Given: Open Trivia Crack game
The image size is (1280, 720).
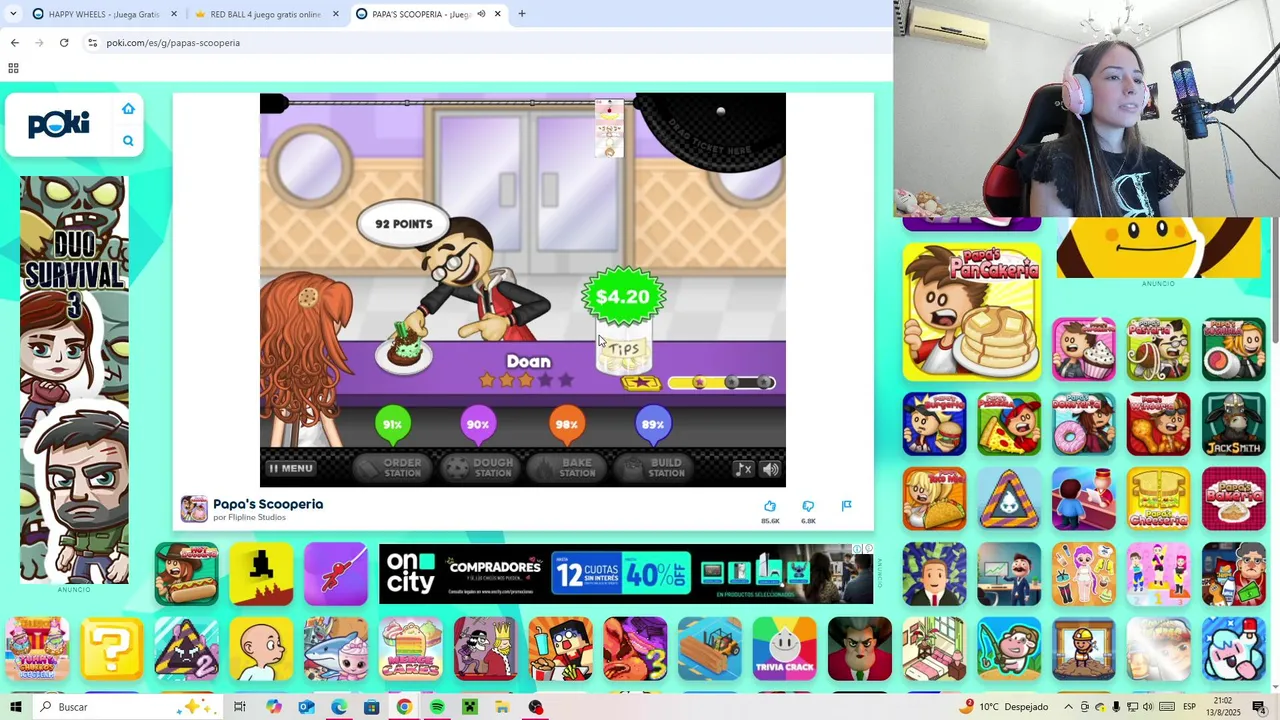Looking at the screenshot, I should coord(785,649).
